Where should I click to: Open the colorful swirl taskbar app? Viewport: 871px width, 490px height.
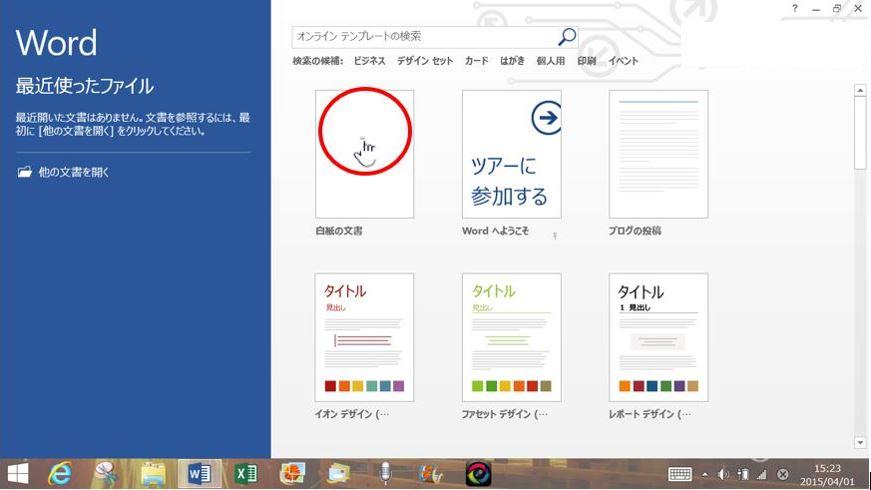[x=478, y=474]
